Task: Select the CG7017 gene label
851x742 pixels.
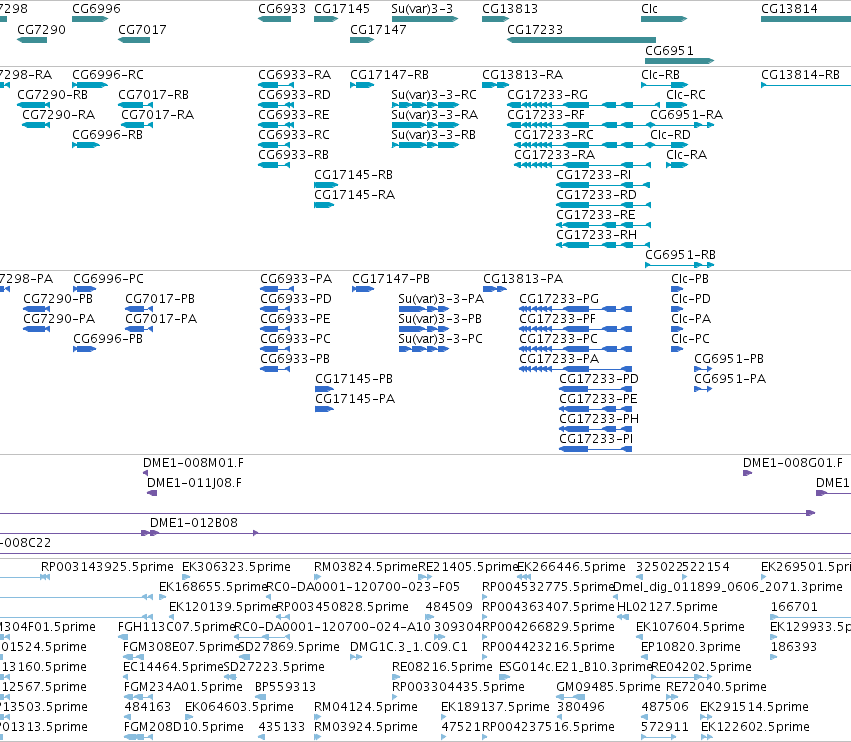Action: [142, 29]
